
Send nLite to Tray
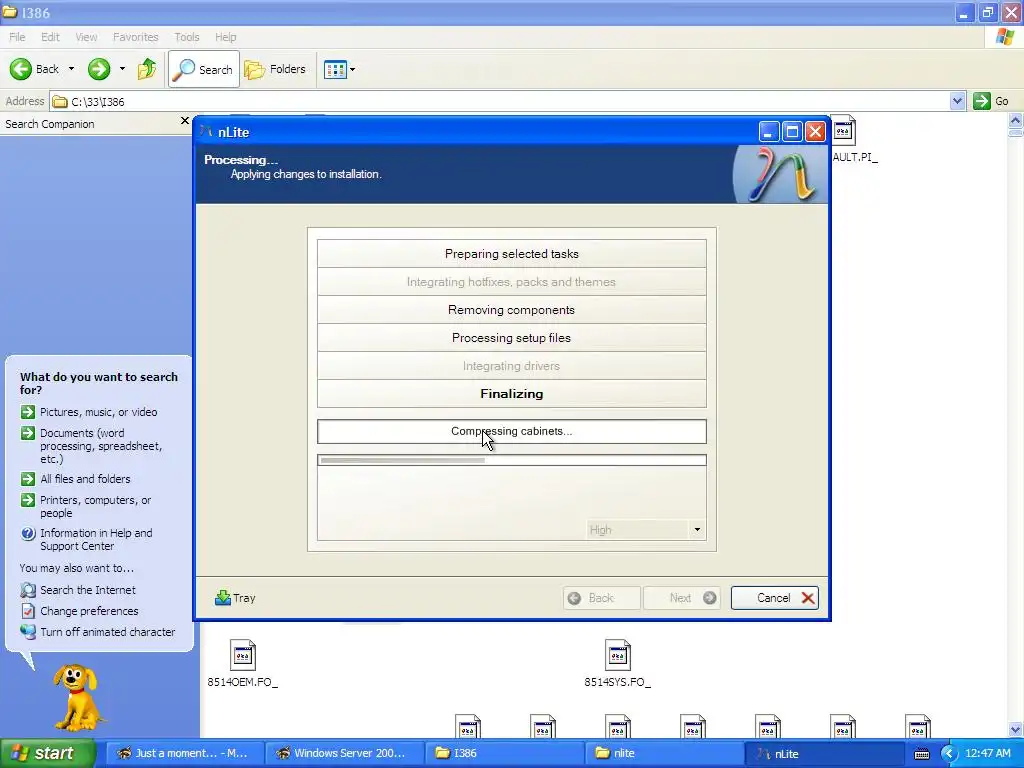coord(235,598)
